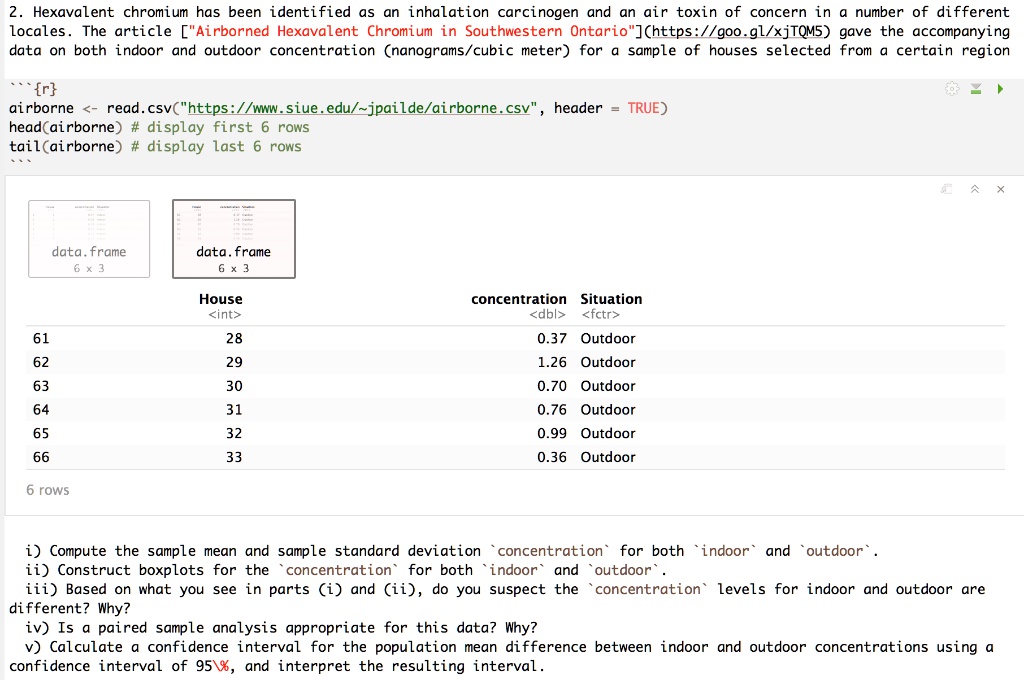Click the airborne.csv URL in code

359,108
